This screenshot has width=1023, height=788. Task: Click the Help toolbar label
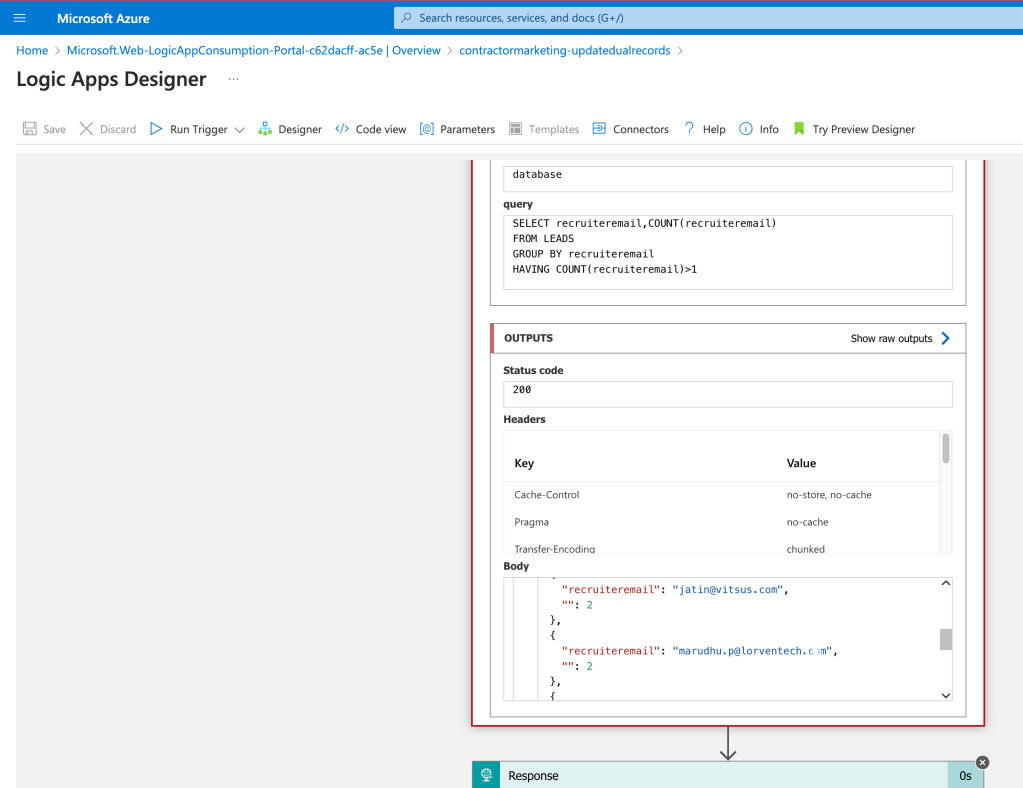point(714,129)
